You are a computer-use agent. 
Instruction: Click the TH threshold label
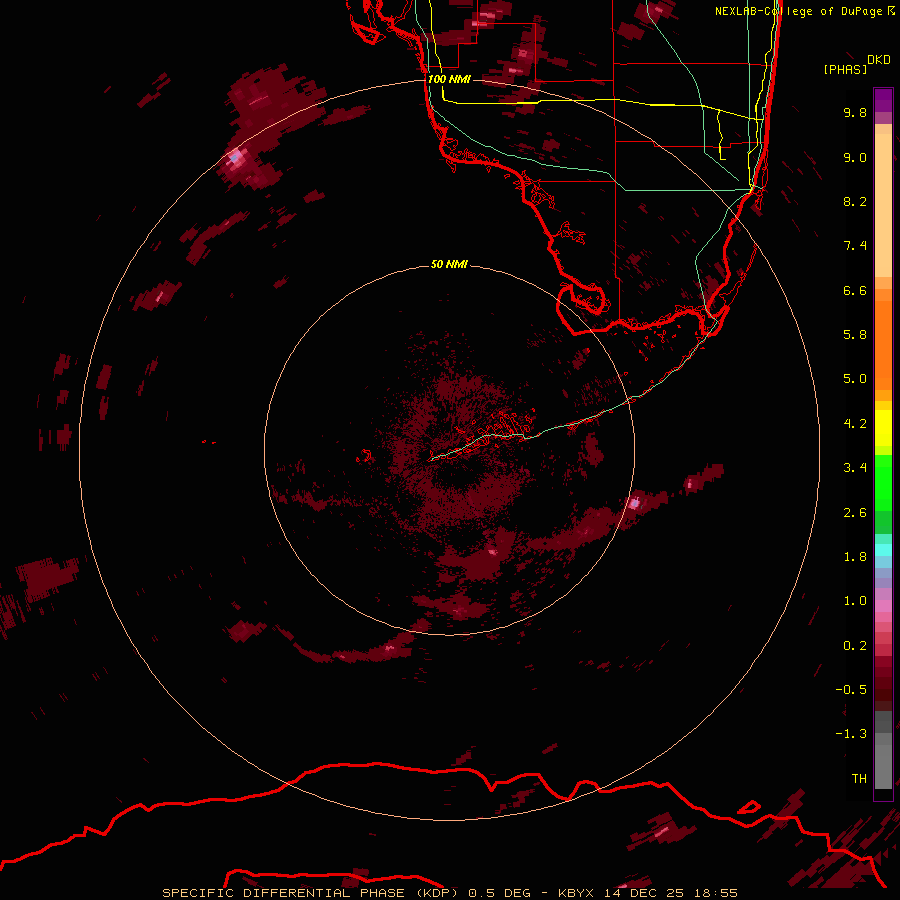pyautogui.click(x=859, y=779)
